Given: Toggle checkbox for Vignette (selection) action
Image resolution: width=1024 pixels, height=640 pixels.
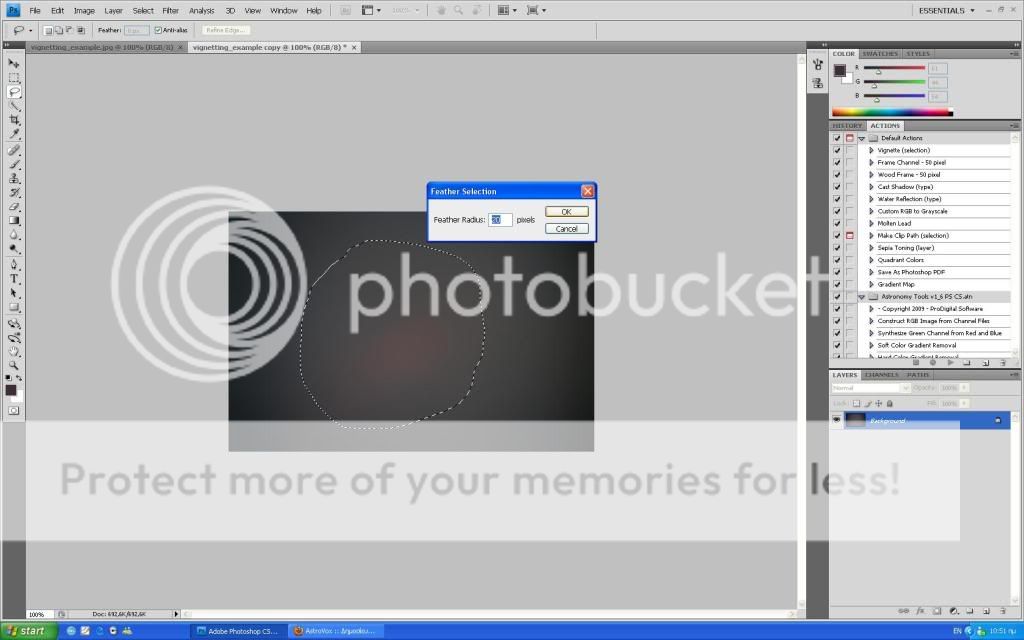Looking at the screenshot, I should (x=837, y=150).
